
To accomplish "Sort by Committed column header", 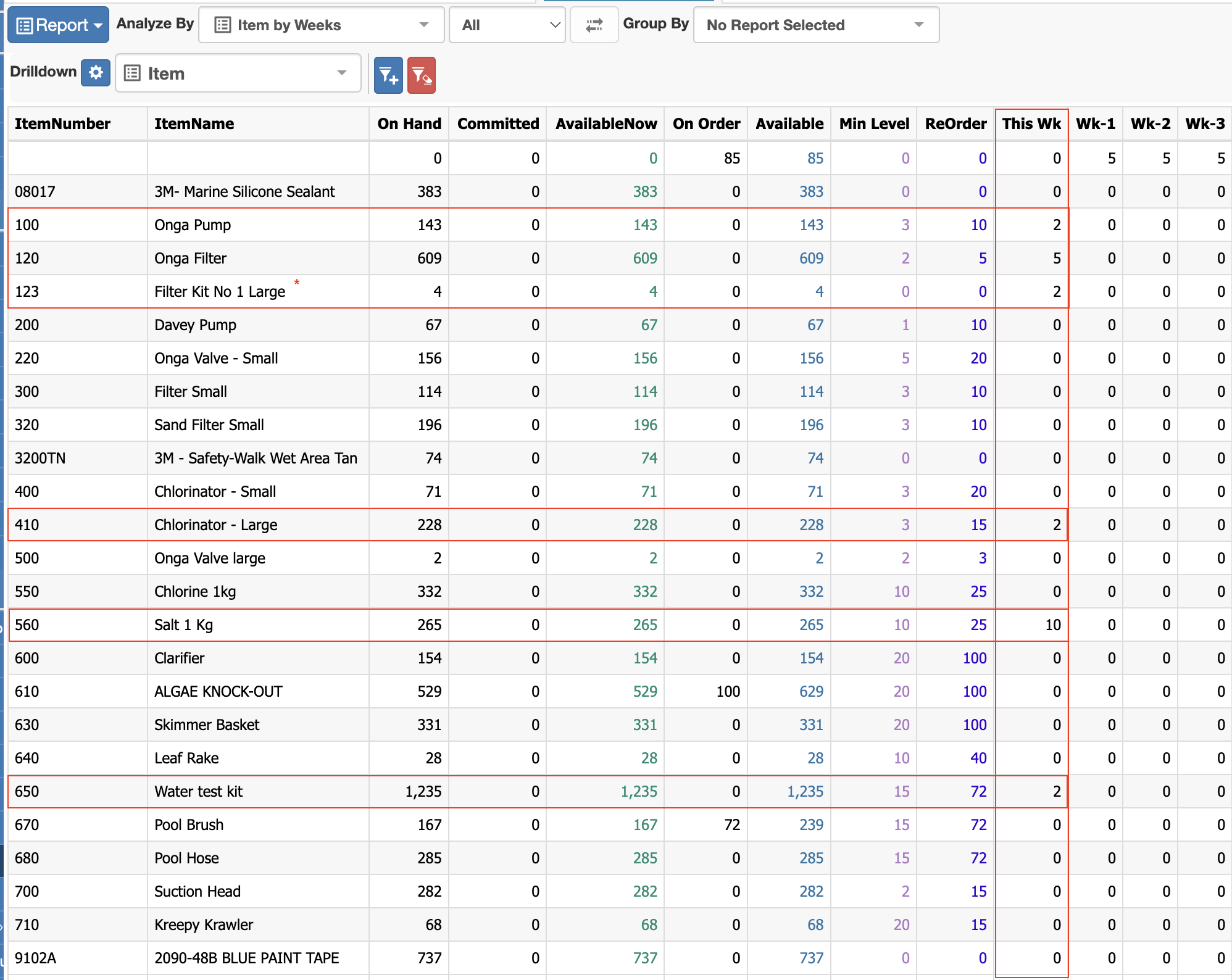I will pos(498,123).
